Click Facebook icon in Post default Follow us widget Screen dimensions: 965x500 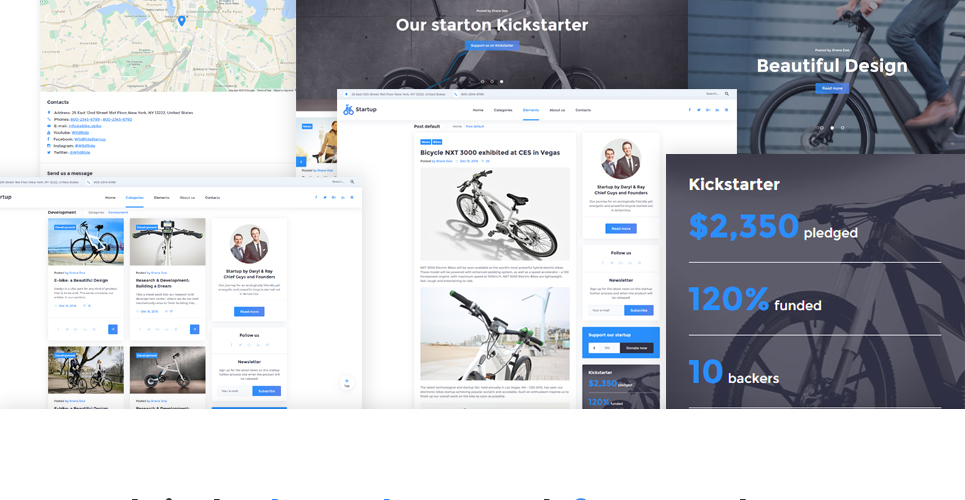603,263
